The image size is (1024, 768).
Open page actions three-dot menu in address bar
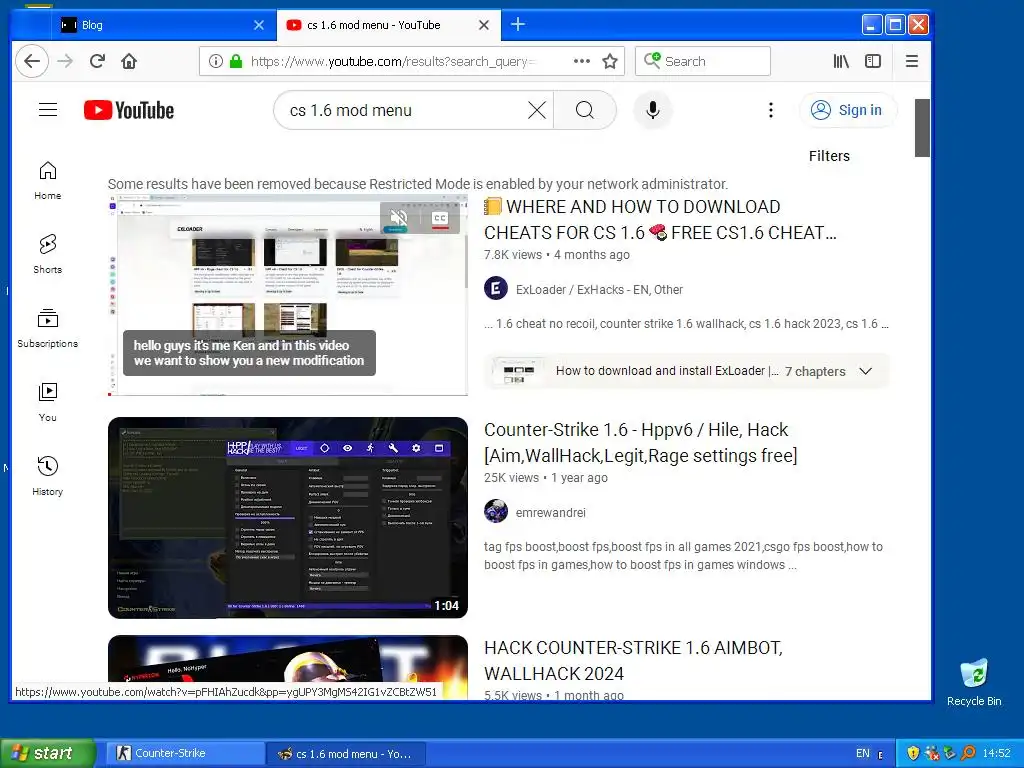click(582, 61)
